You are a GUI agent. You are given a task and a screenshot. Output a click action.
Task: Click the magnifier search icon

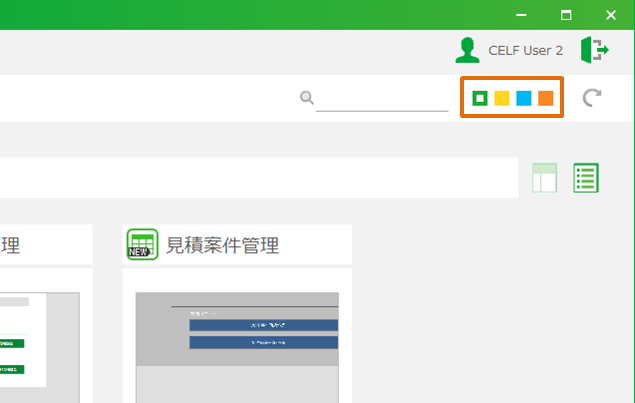click(x=307, y=97)
